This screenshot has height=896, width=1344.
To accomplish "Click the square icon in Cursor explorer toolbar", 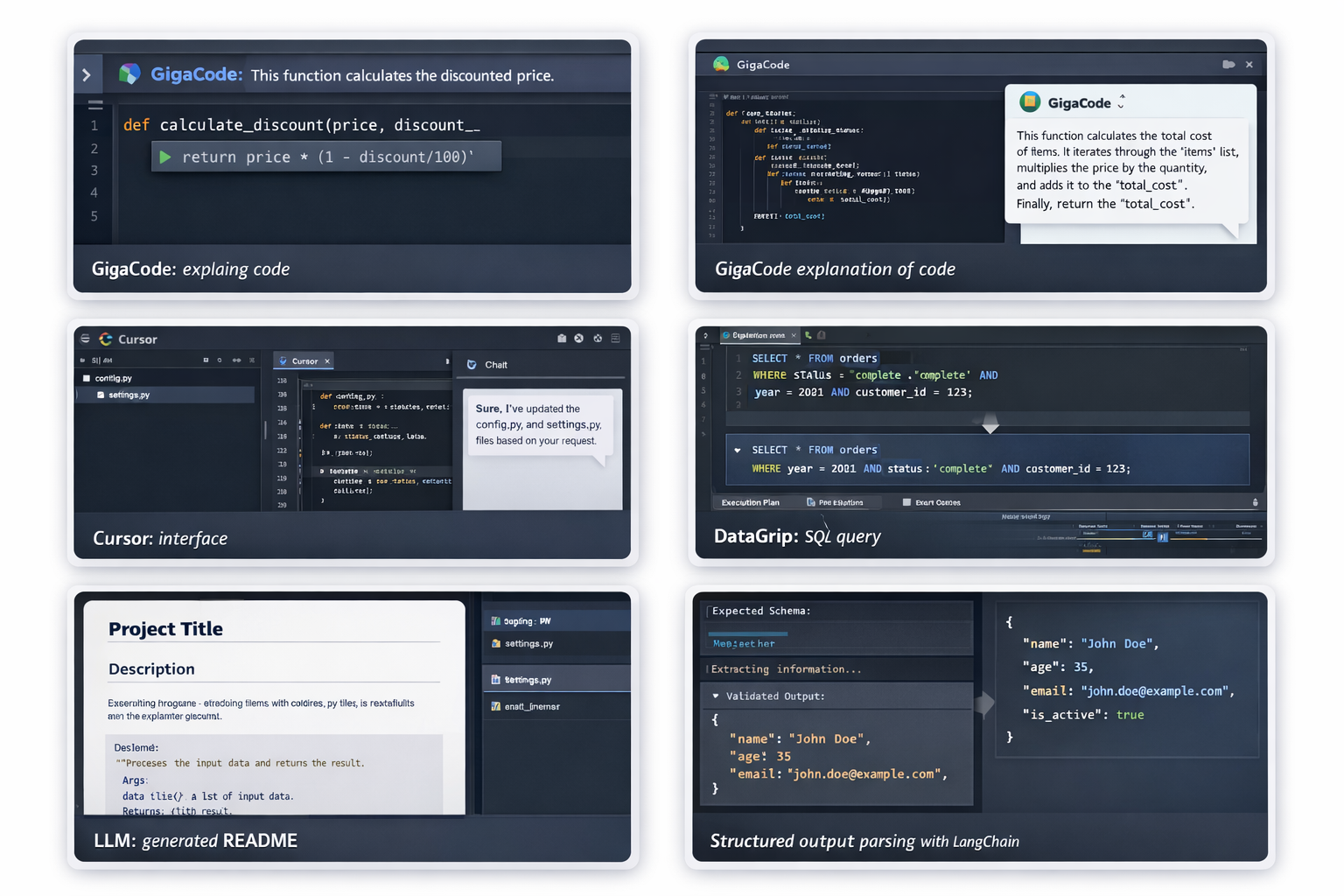I will tap(206, 360).
